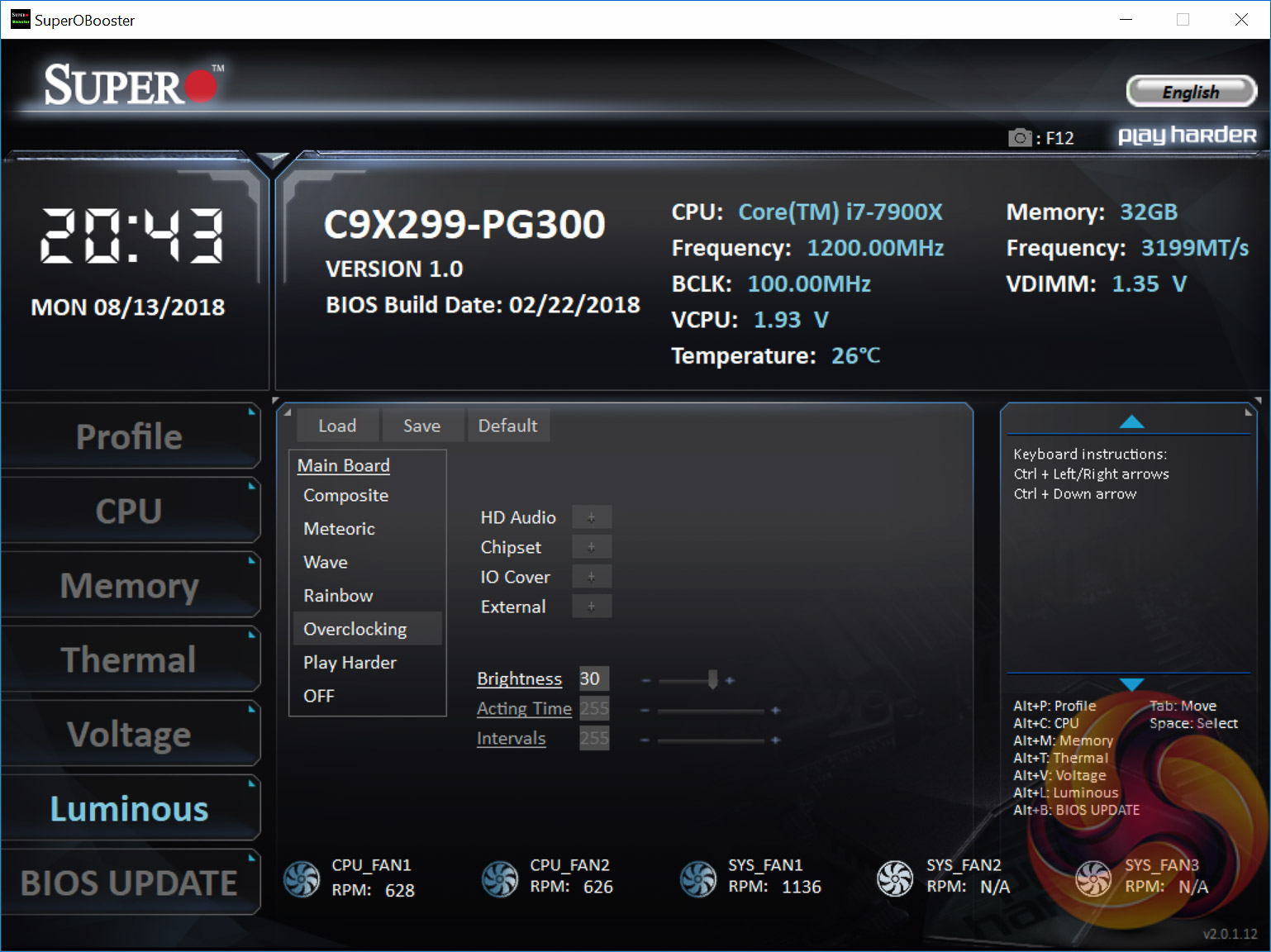Click the 26°C temperature reading
Viewport: 1271px width, 952px height.
(x=856, y=355)
